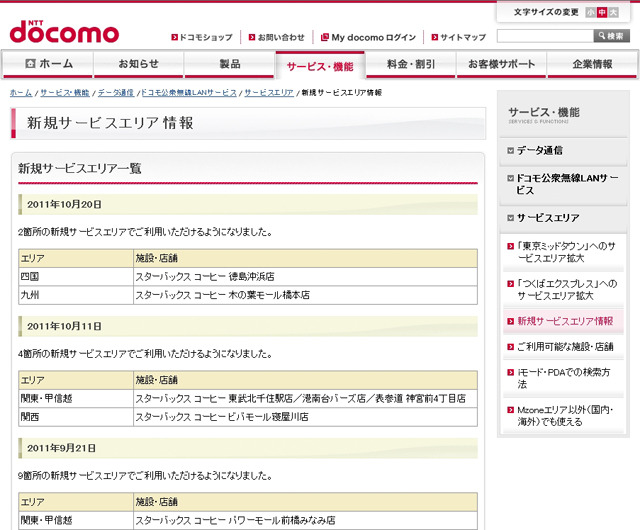Click the NTT docomo logo

64,32
